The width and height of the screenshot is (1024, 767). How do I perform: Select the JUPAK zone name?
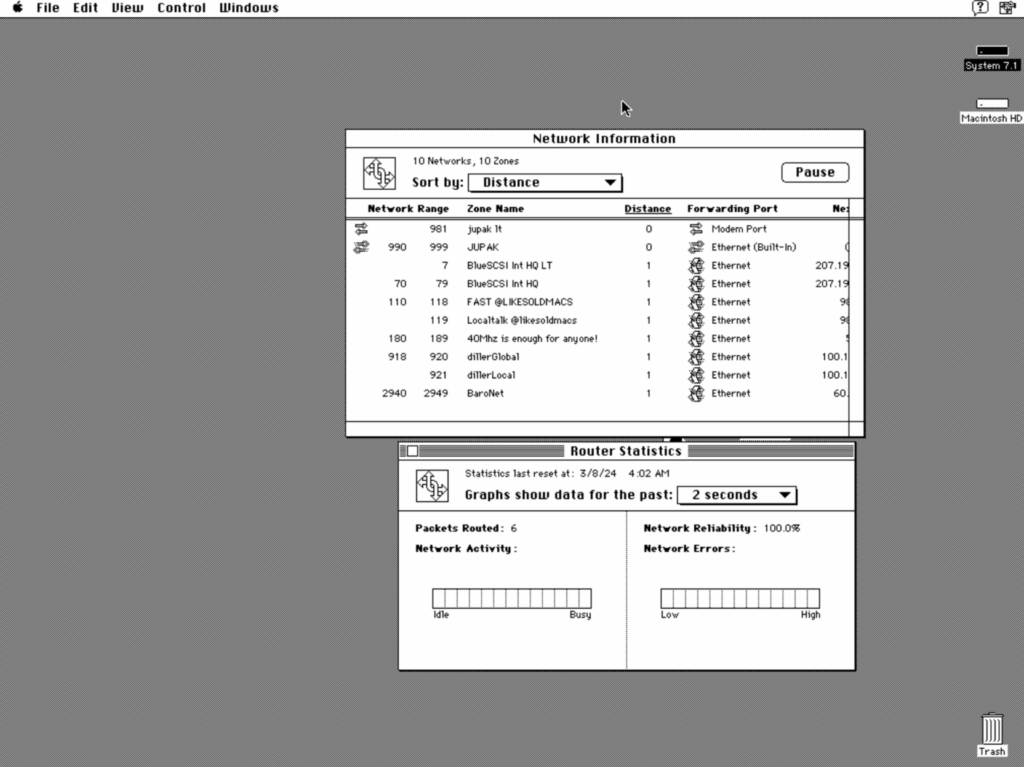click(483, 247)
